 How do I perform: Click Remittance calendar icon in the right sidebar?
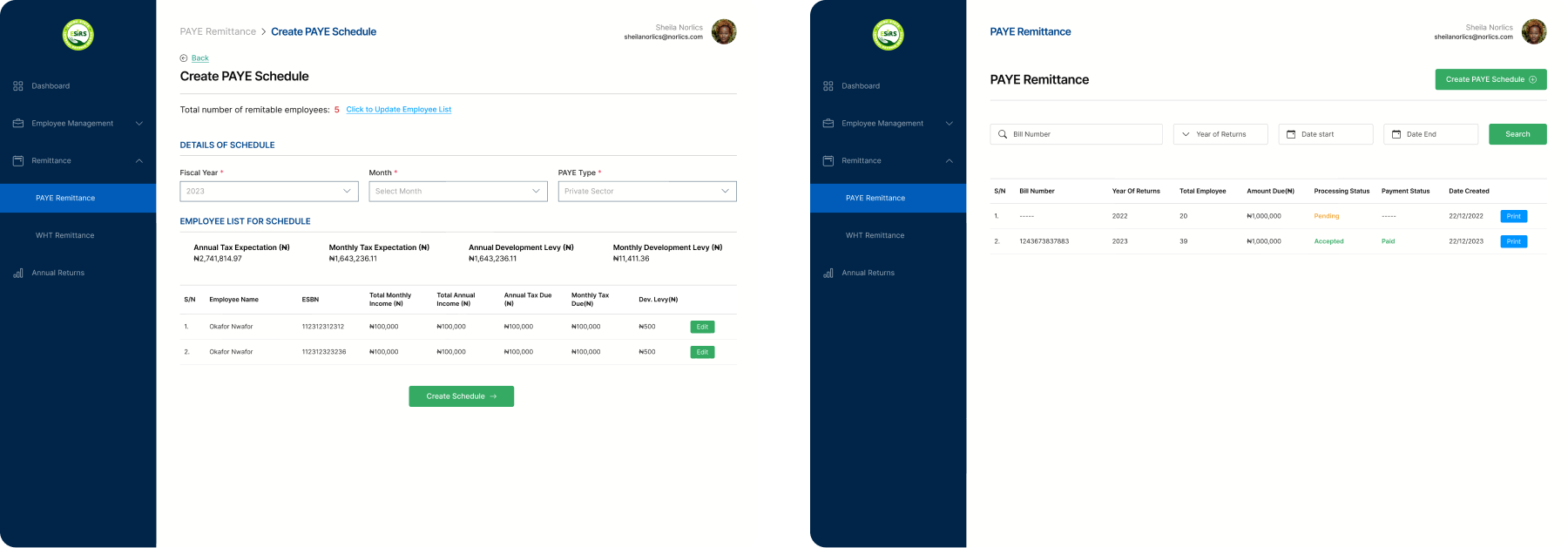click(x=828, y=161)
